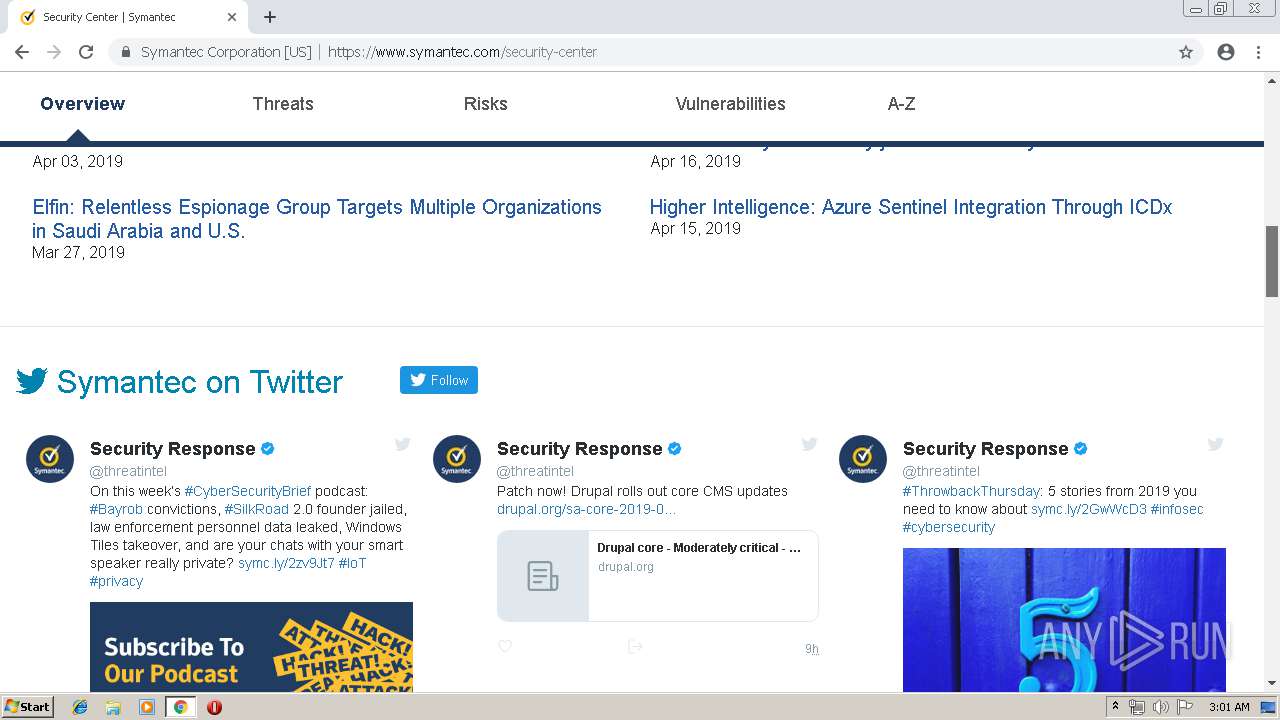Click the 9h timestamp on Drupal tweet
1280x720 pixels.
[812, 649]
